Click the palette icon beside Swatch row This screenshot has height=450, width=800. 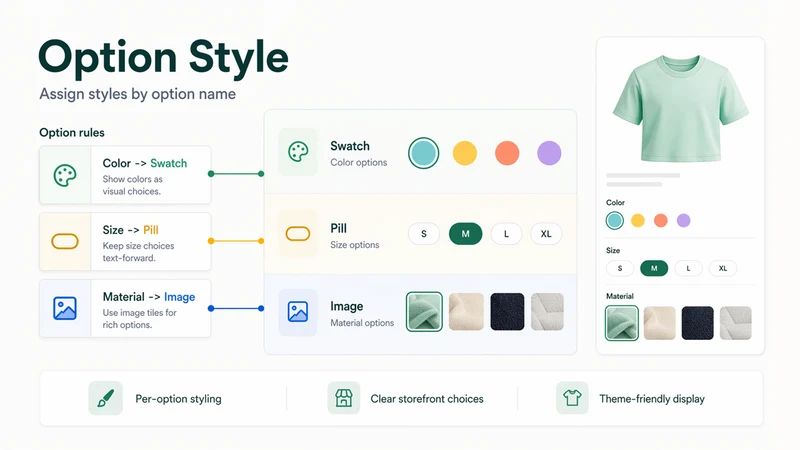pyautogui.click(x=298, y=152)
